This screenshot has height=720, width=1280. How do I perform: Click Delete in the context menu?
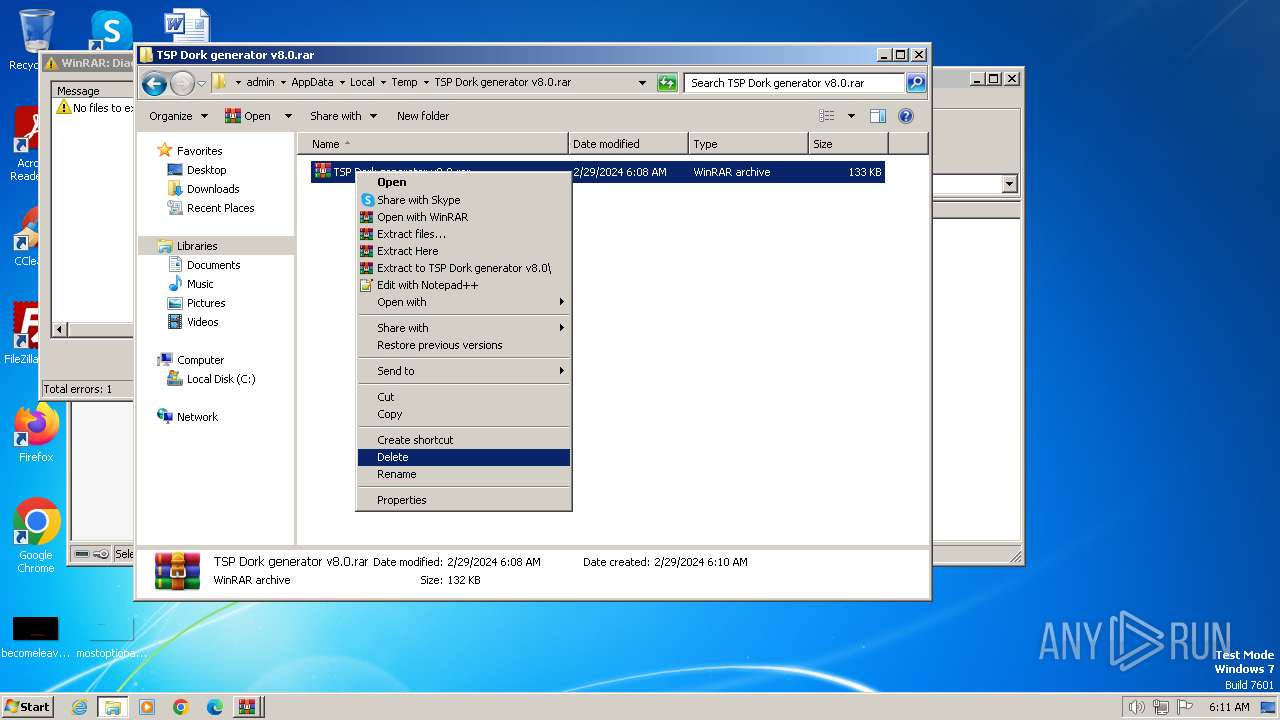464,457
